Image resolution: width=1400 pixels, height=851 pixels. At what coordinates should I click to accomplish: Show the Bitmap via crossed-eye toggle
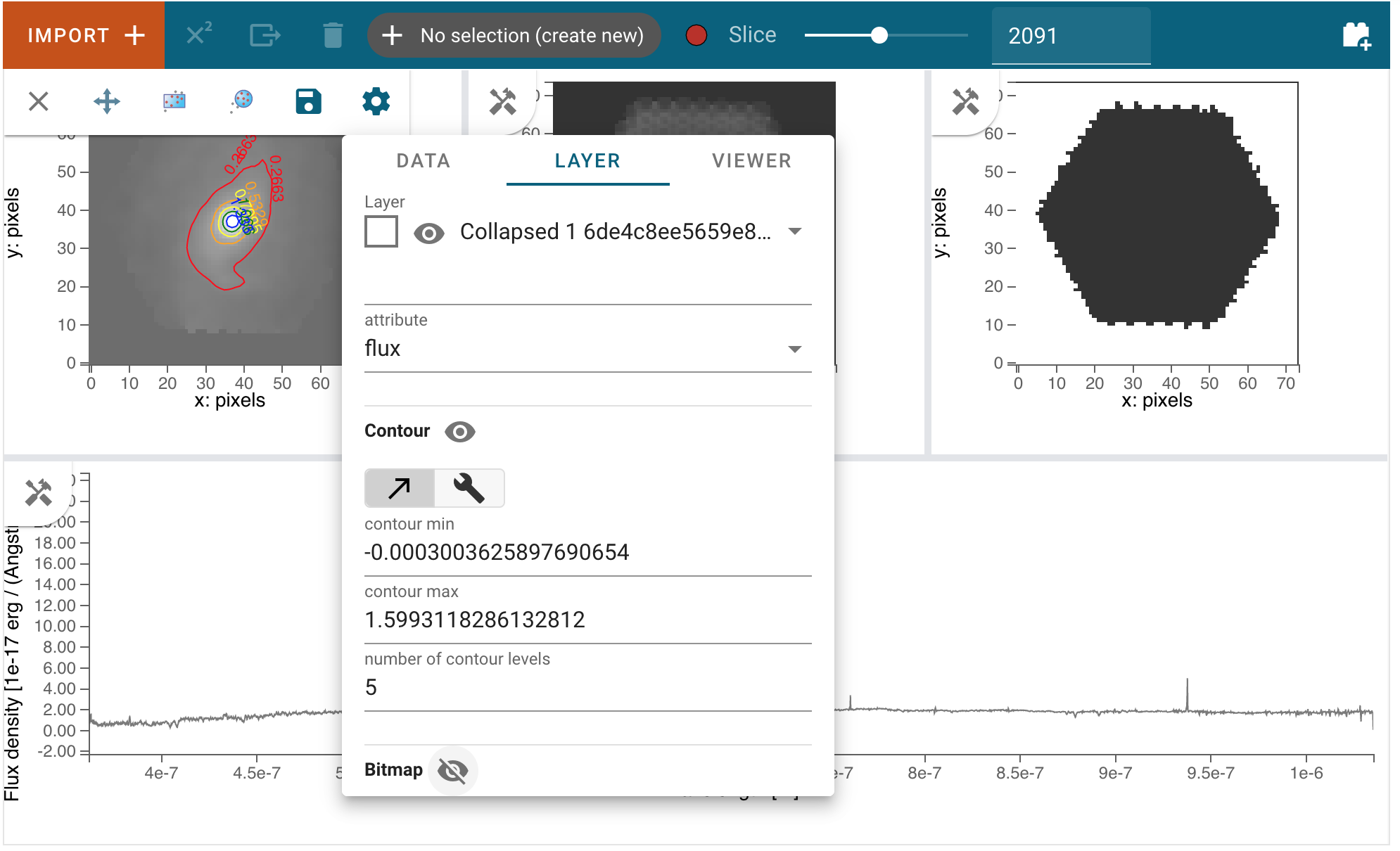click(452, 771)
